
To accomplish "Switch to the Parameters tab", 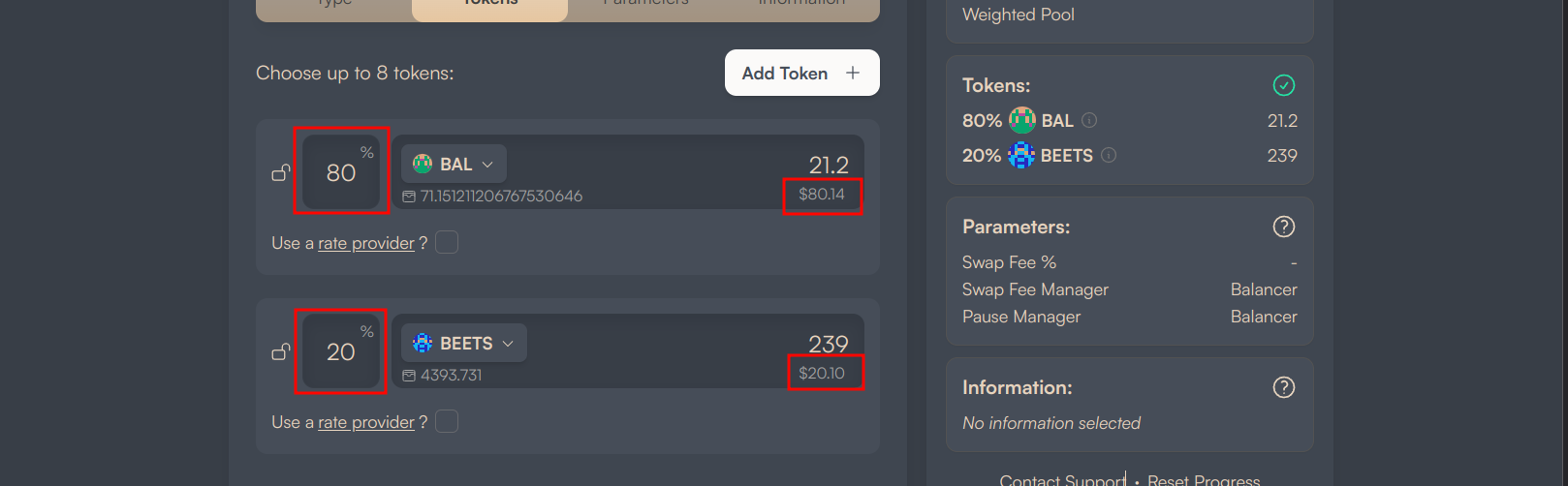I will tap(645, 5).
